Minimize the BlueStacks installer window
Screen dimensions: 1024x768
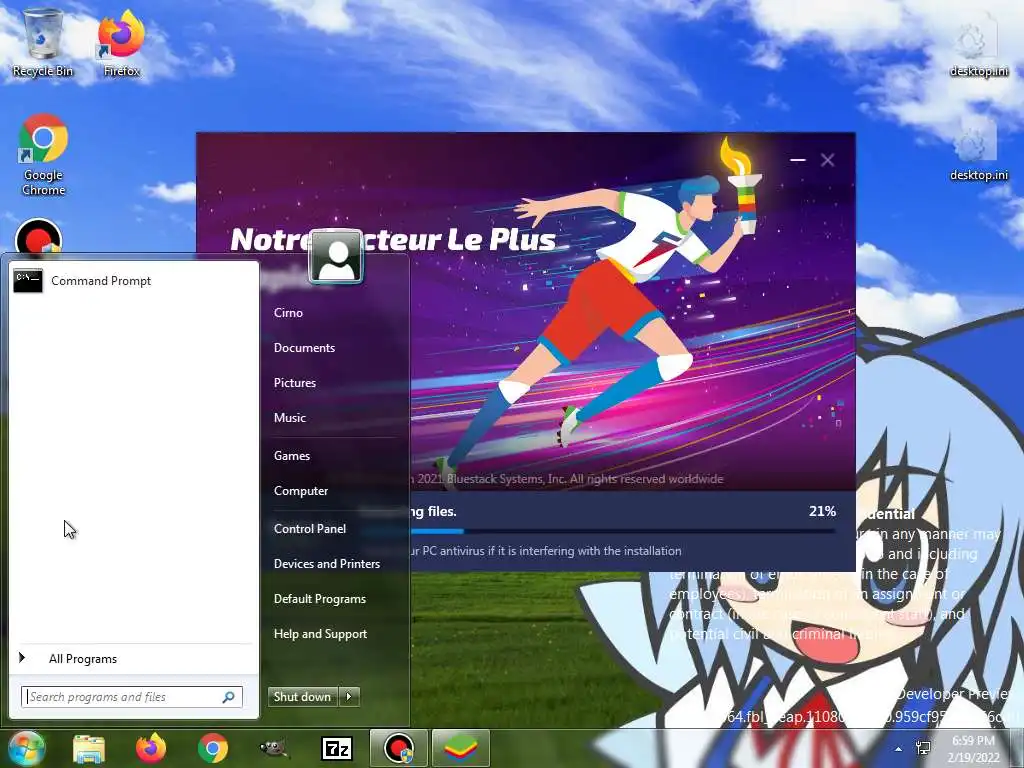tap(797, 160)
